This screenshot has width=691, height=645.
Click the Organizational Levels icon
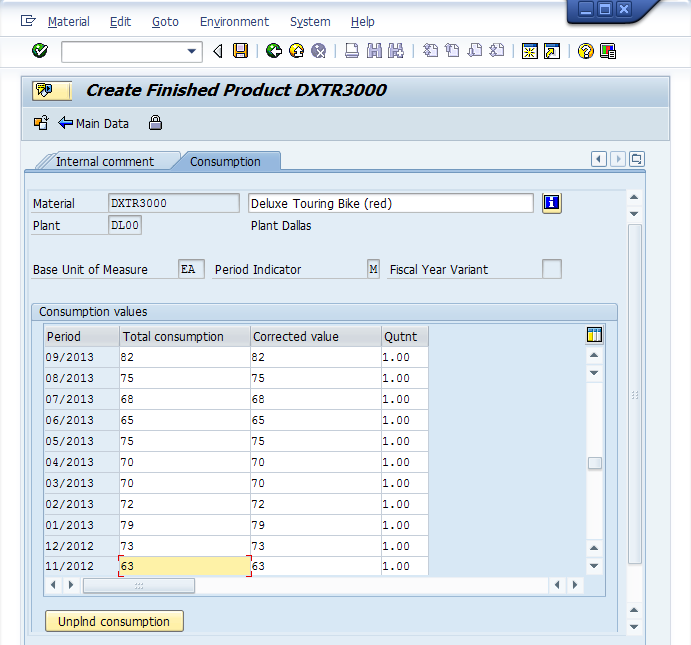coord(41,123)
